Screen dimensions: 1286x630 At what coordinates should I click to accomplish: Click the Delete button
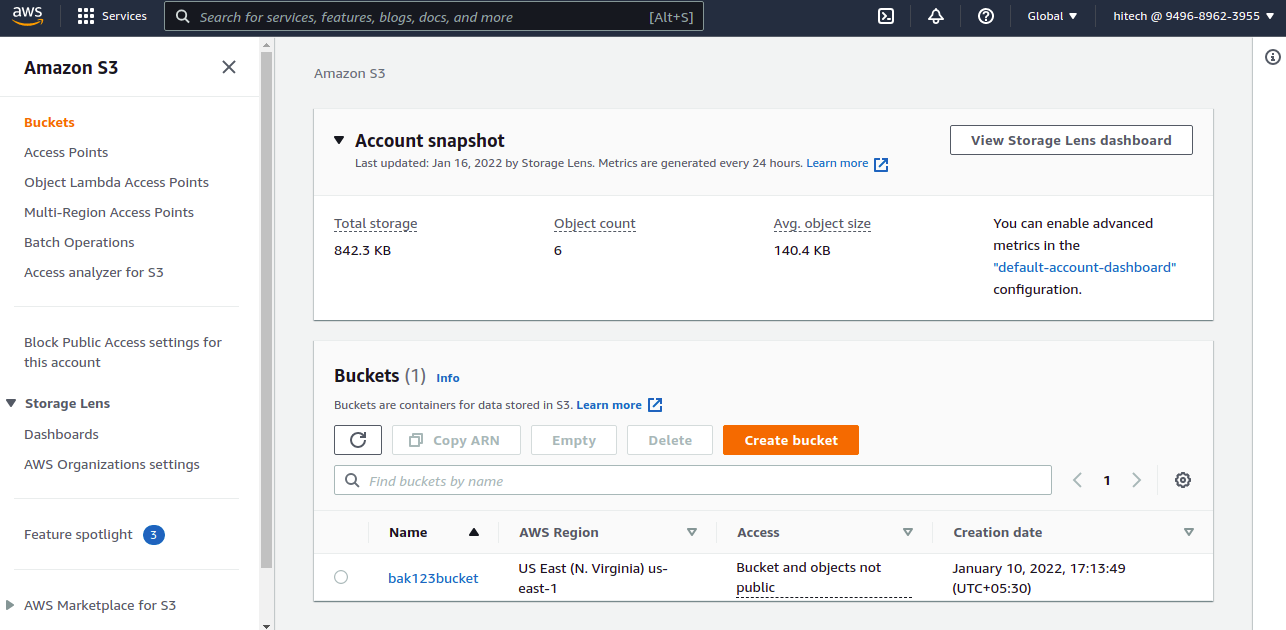click(670, 440)
